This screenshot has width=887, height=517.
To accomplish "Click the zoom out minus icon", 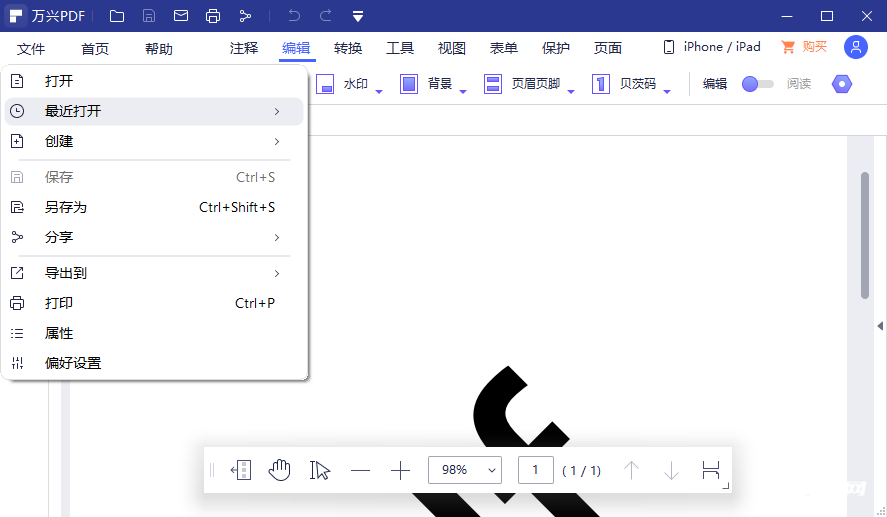I will (360, 470).
